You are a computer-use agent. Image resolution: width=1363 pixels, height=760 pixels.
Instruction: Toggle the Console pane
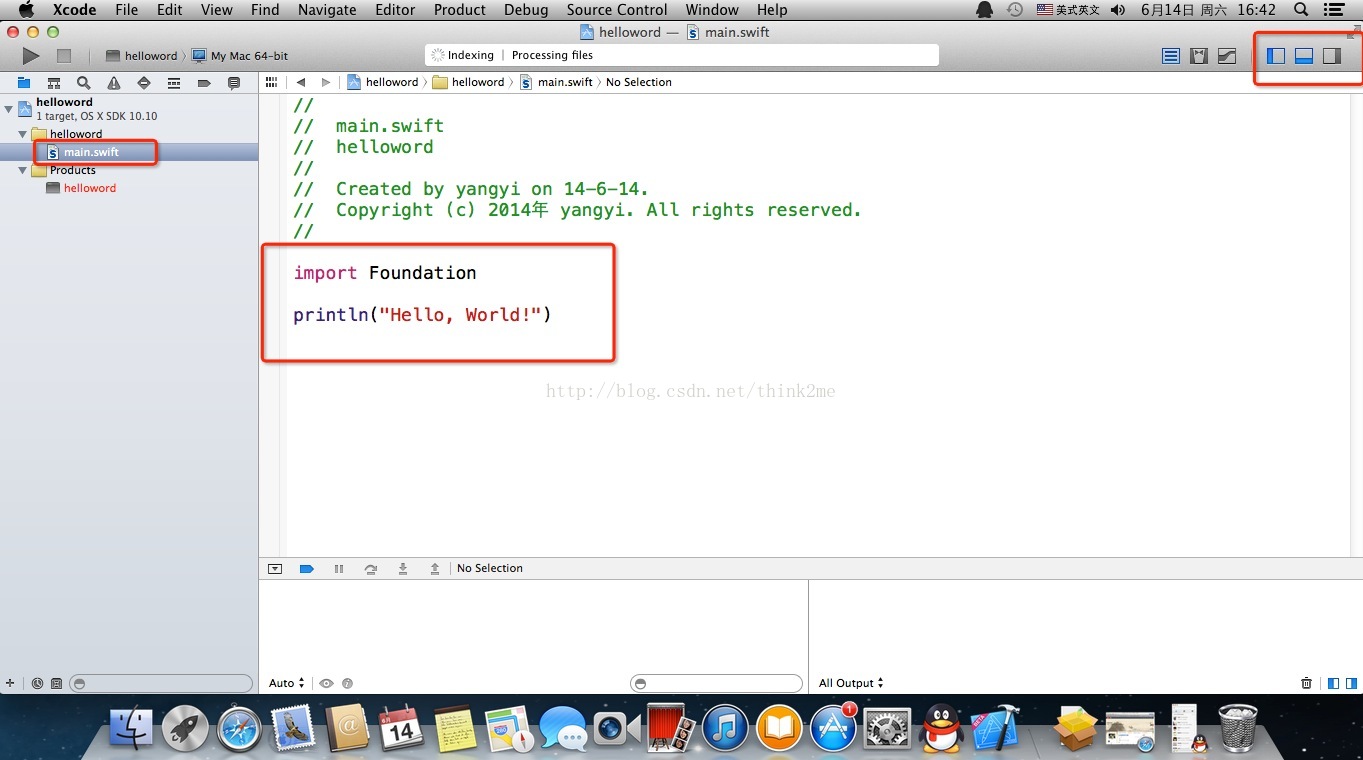tap(1351, 683)
